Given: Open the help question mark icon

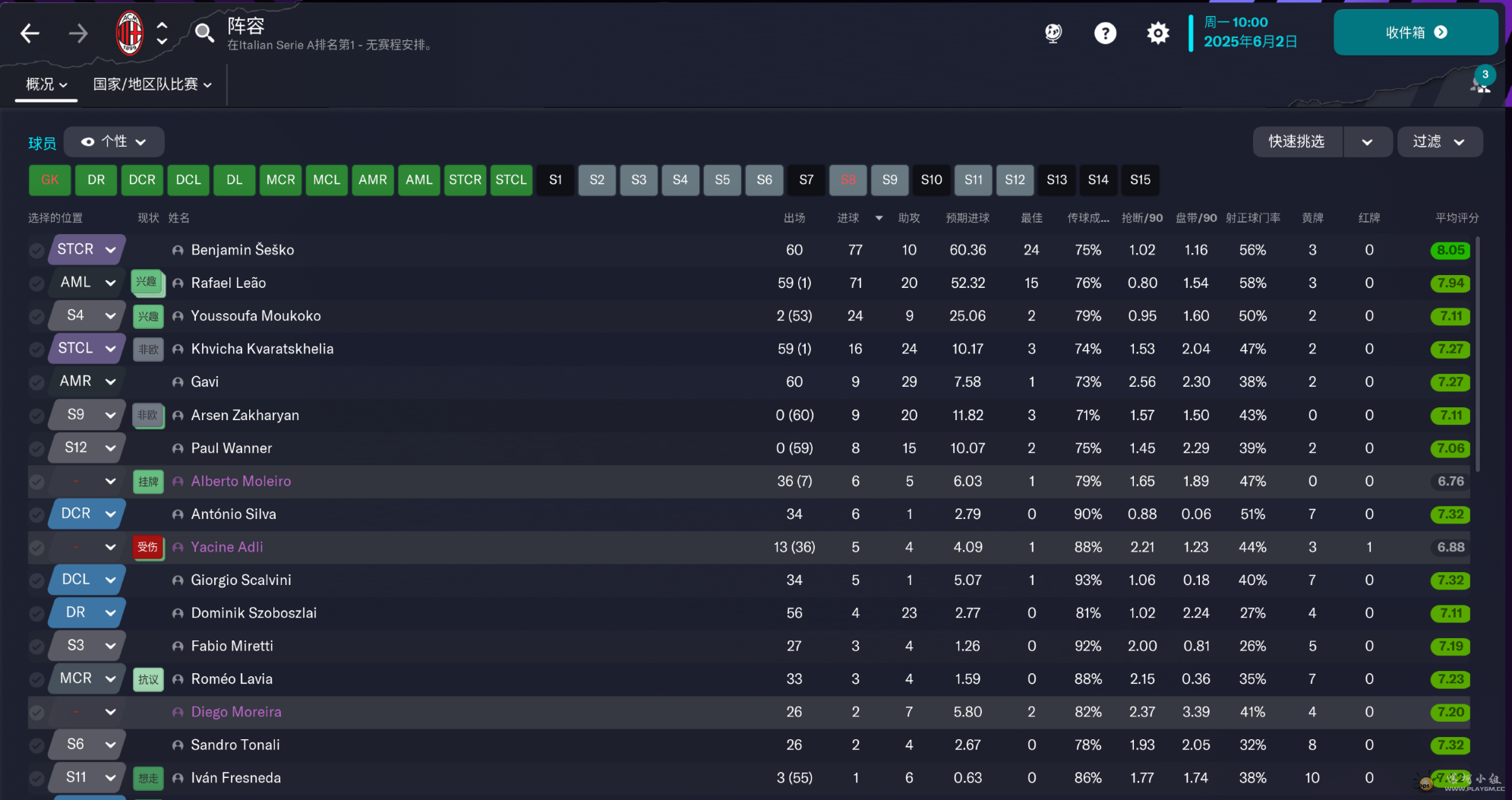Looking at the screenshot, I should pyautogui.click(x=1105, y=33).
